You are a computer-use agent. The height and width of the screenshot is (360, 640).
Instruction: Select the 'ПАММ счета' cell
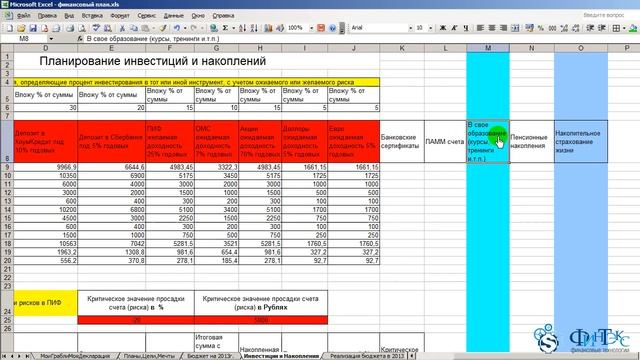(x=445, y=142)
